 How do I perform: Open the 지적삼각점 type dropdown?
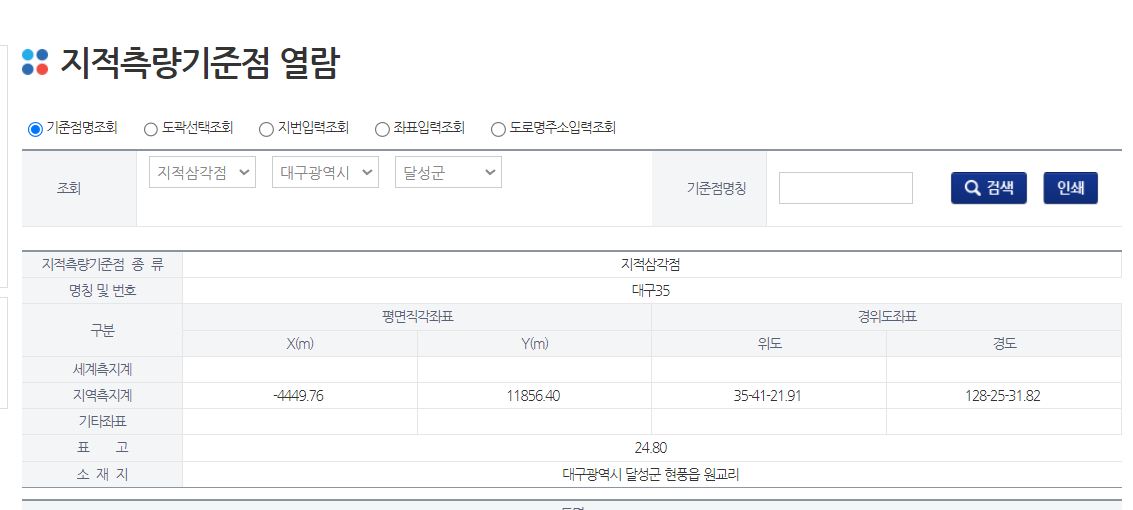(202, 173)
